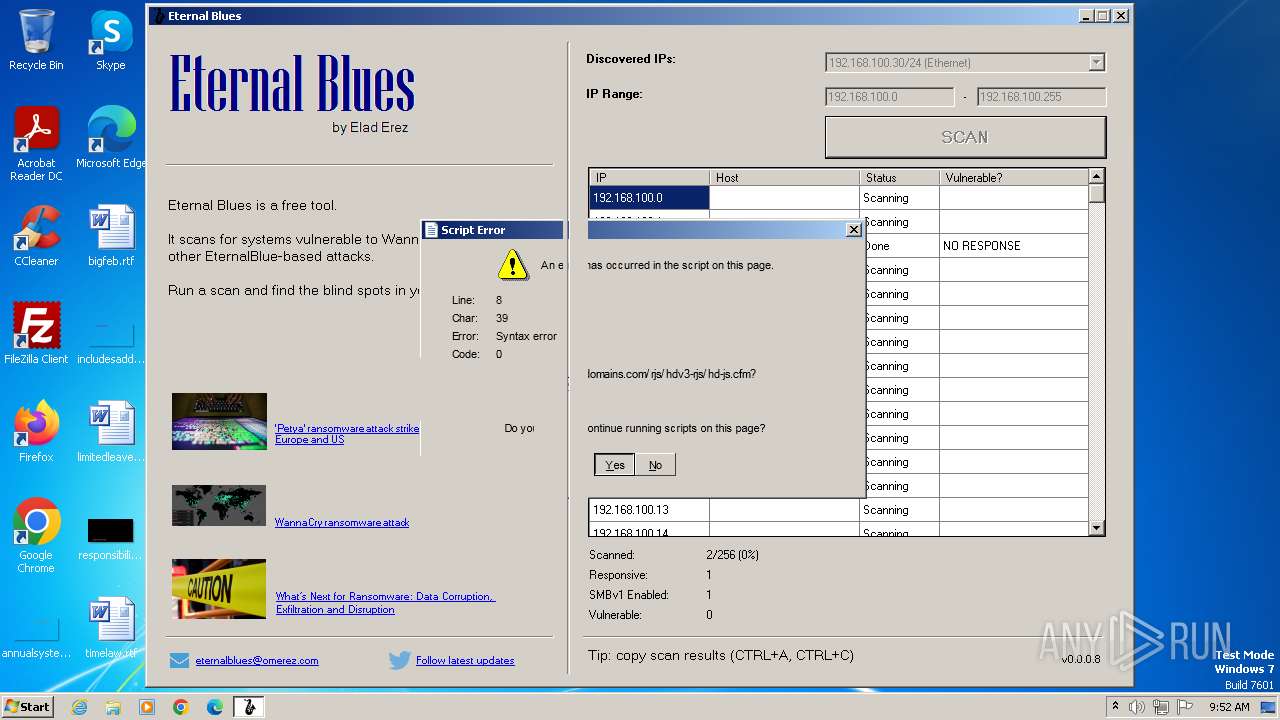This screenshot has height=720, width=1280.
Task: Click the caution tape thumbnail
Action: click(x=219, y=588)
